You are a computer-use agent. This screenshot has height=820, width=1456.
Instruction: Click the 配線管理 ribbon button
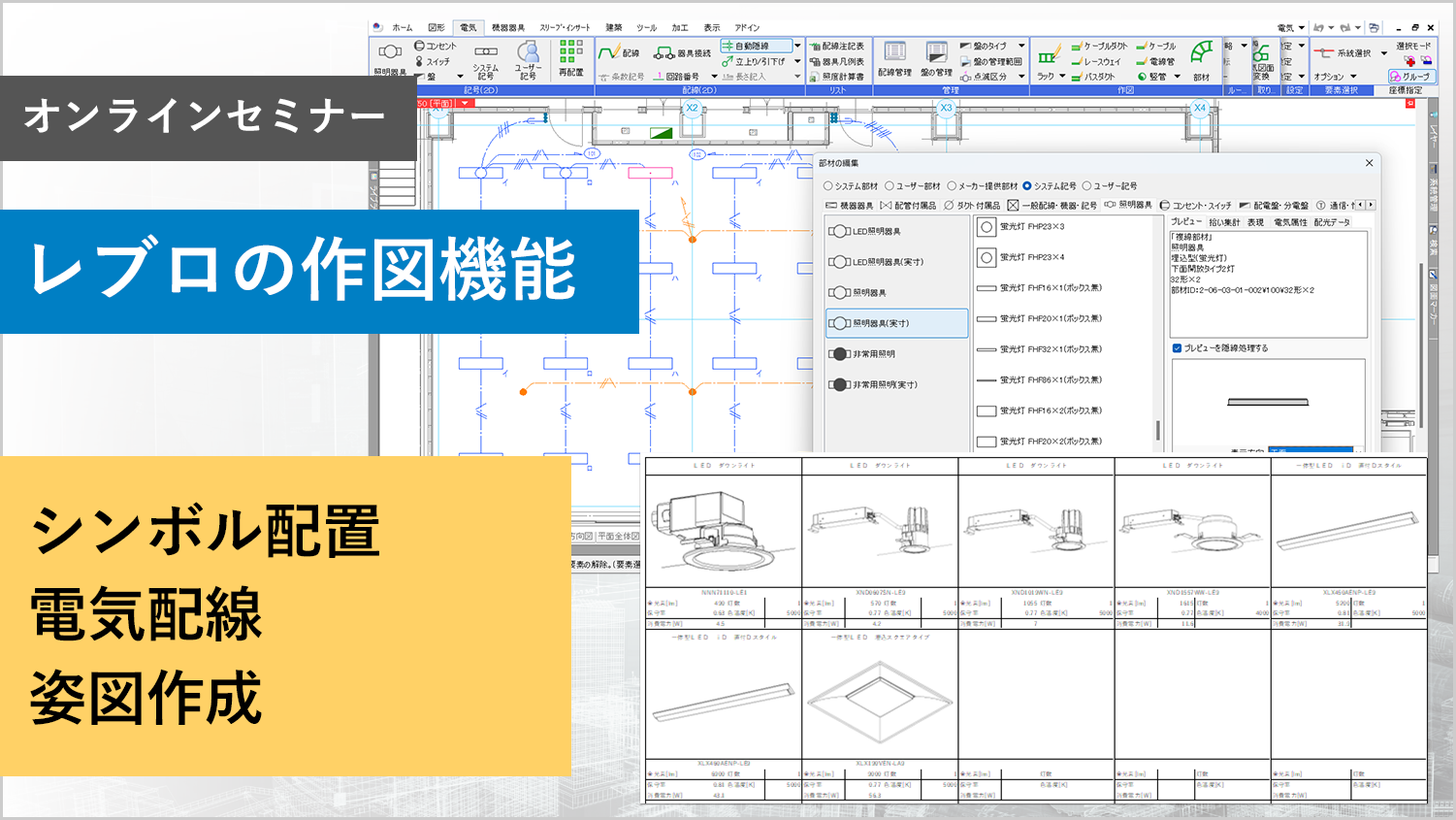pyautogui.click(x=894, y=58)
